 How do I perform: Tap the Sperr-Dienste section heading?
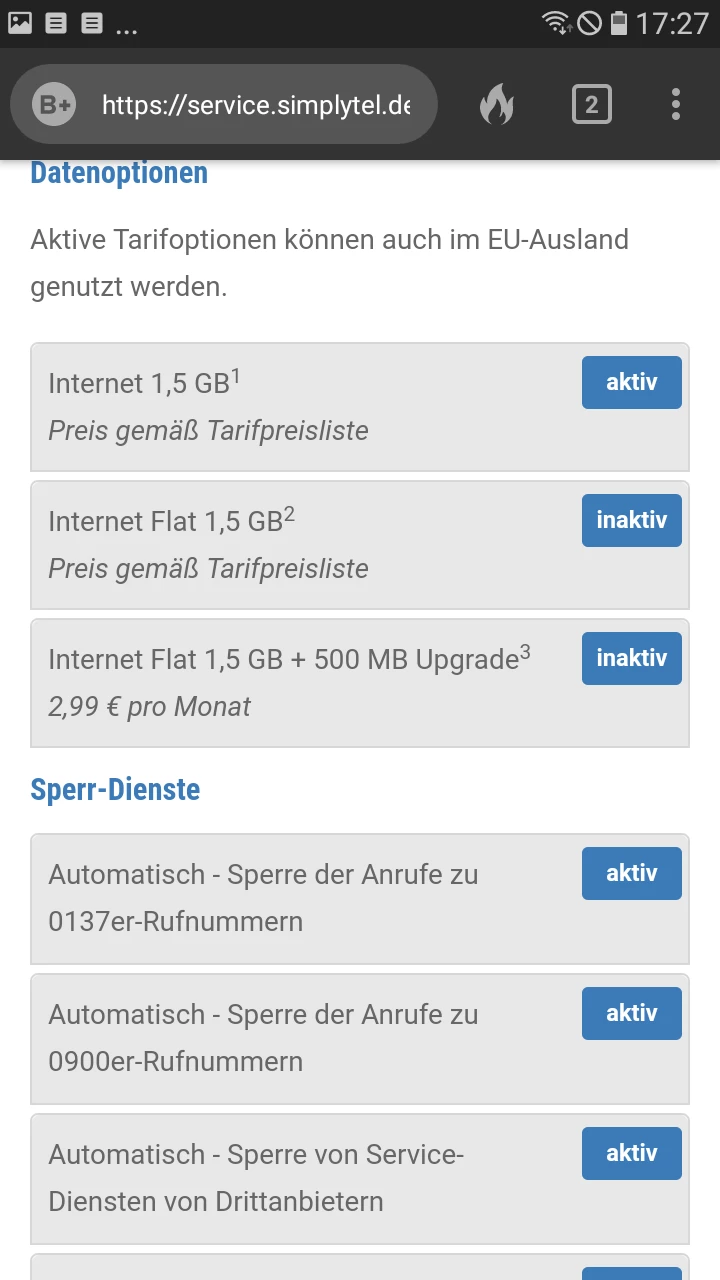(115, 789)
